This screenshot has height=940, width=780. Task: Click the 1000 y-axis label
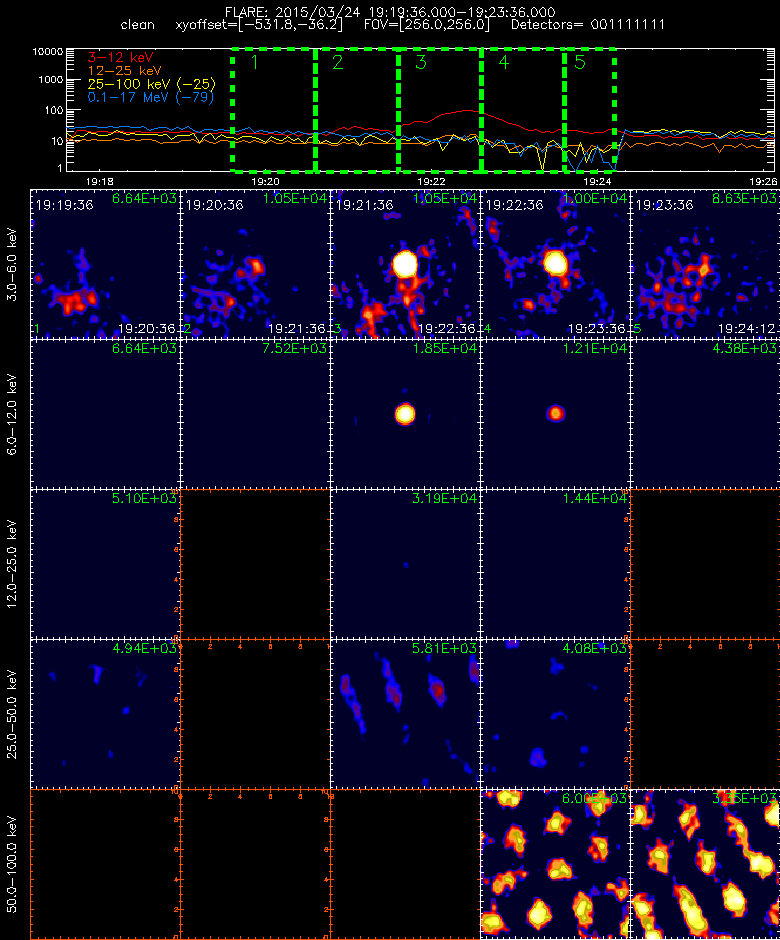51,79
